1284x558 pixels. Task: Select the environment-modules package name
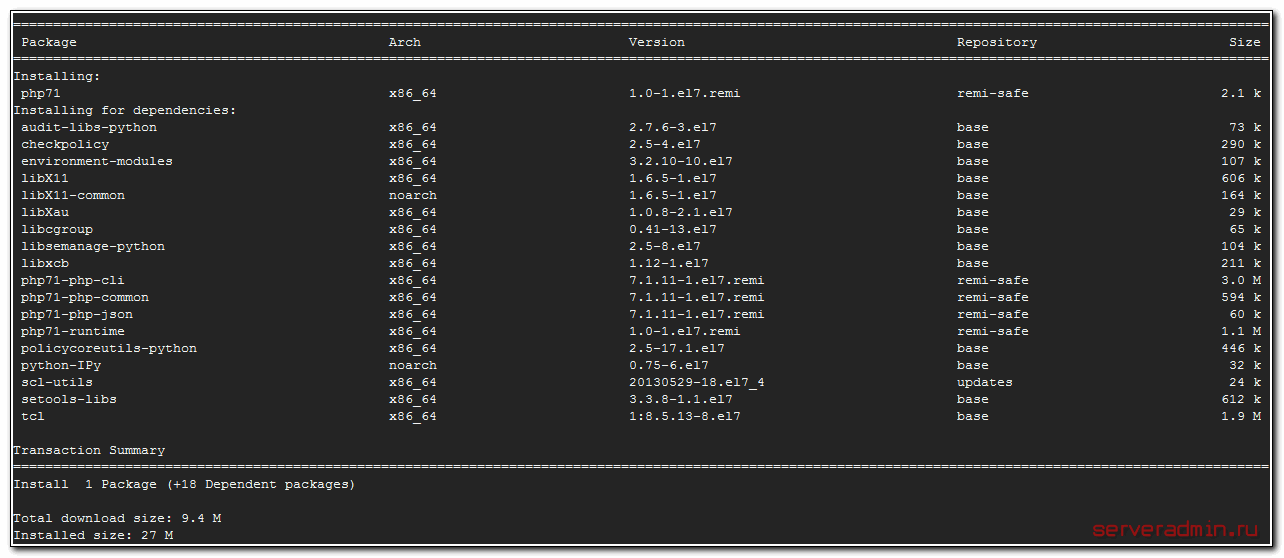tap(97, 161)
